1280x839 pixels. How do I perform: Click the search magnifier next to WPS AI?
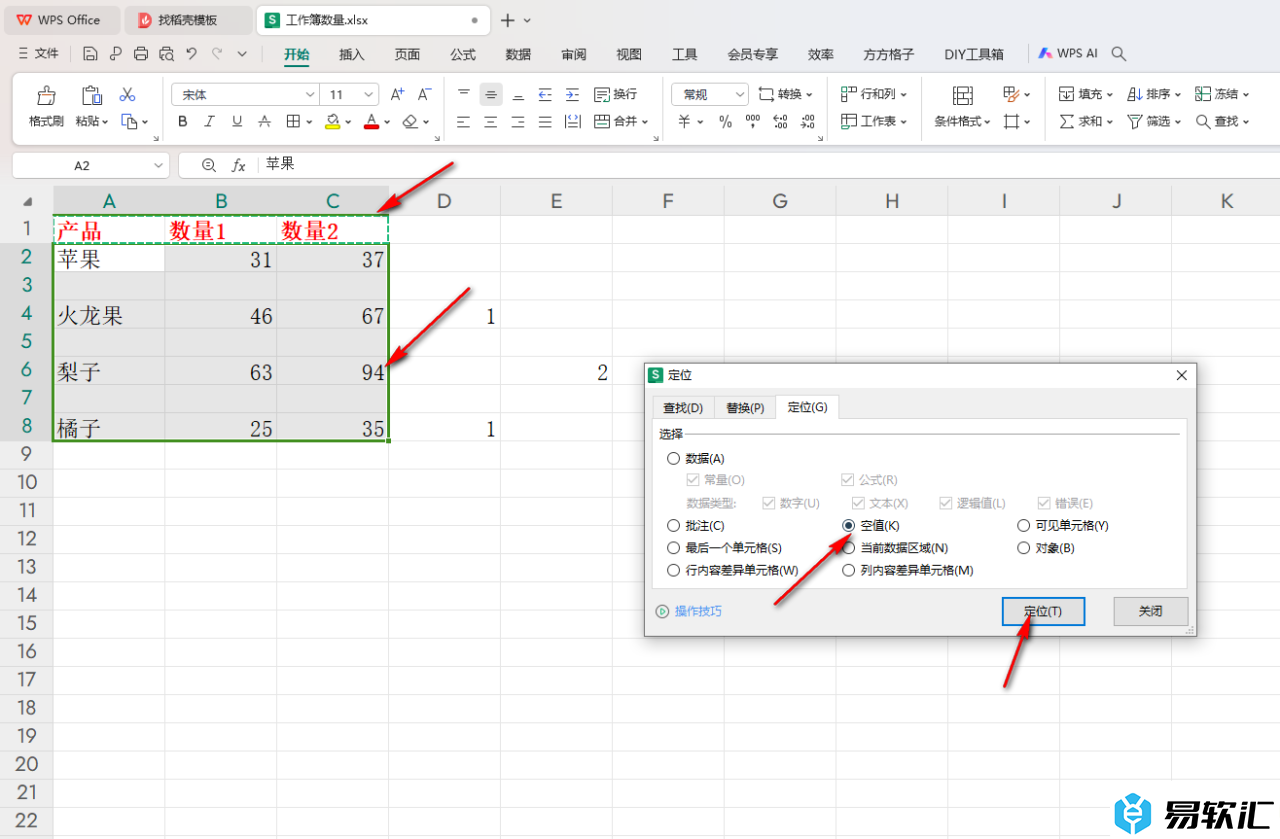[1119, 54]
